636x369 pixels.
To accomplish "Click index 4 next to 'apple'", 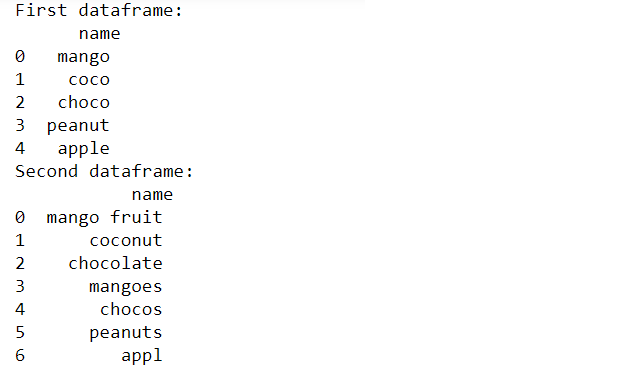I will pos(20,148).
